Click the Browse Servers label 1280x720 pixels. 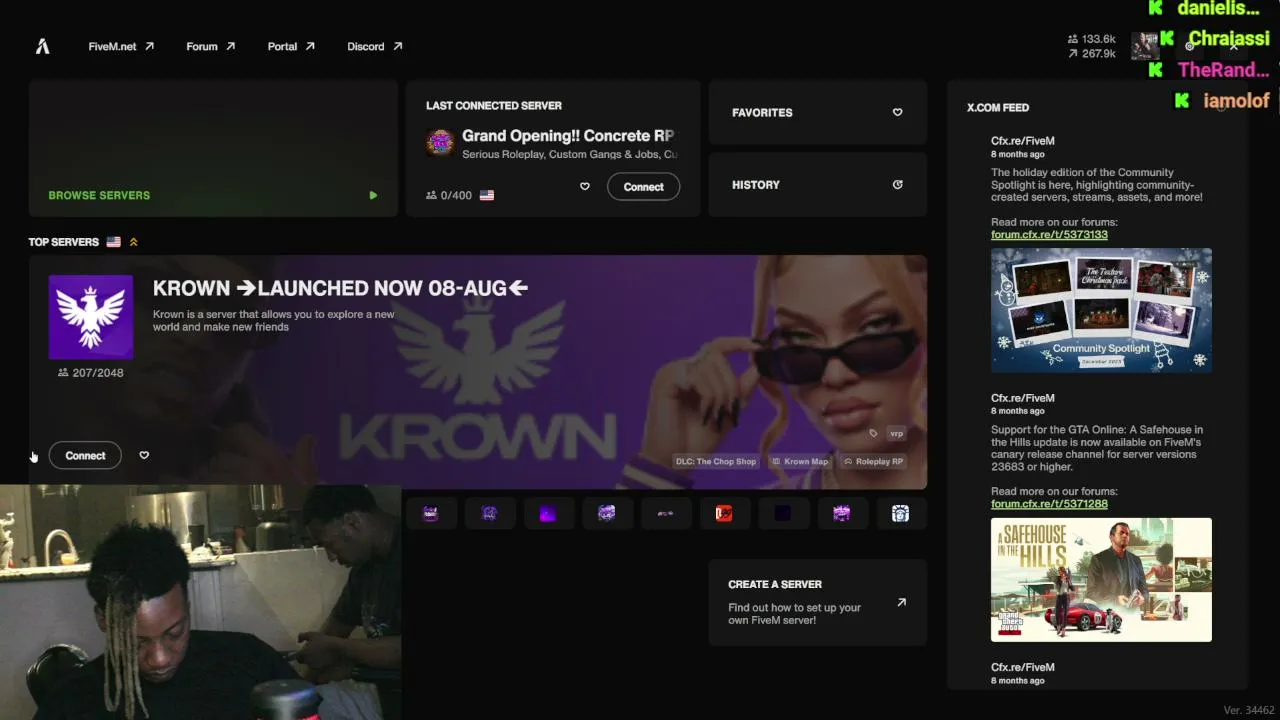pyautogui.click(x=99, y=195)
